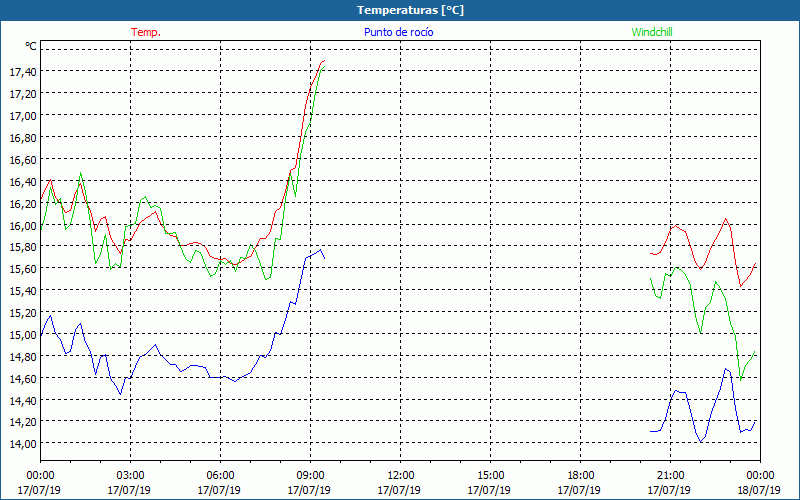Click the Temperaturas [°C] chart title
800x500 pixels.
(x=410, y=10)
